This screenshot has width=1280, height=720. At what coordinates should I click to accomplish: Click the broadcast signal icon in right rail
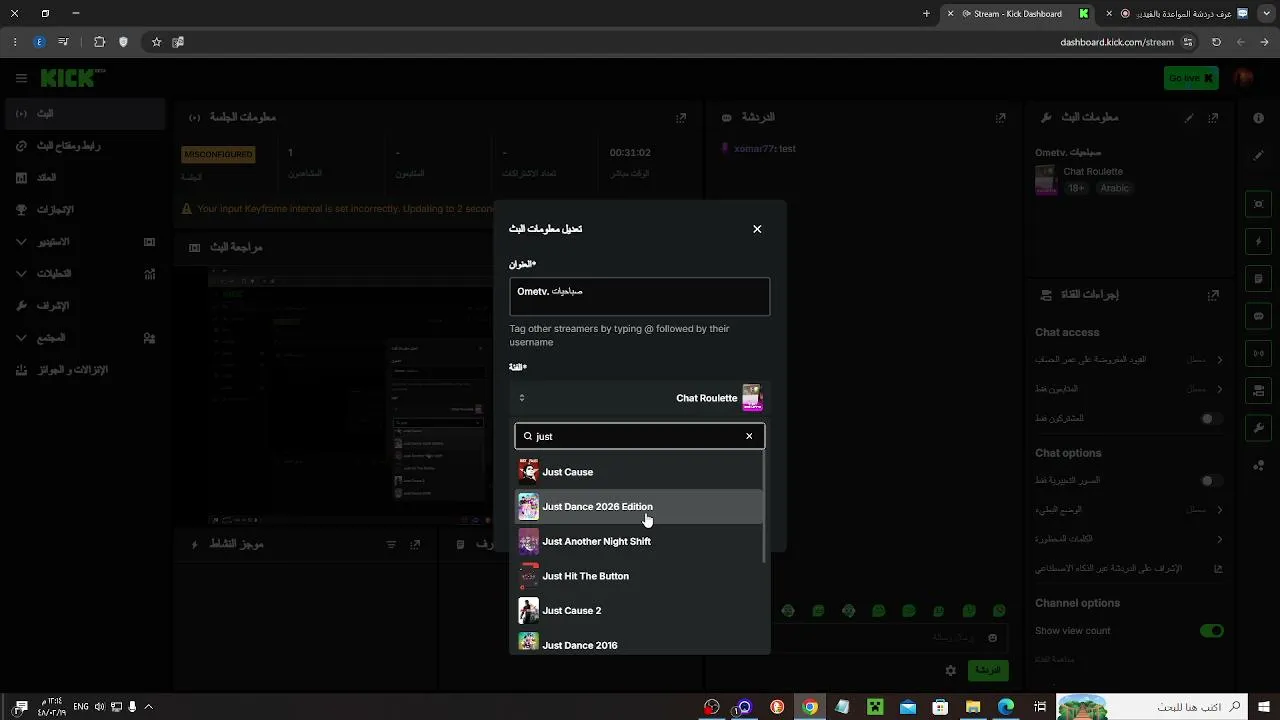pos(1259,353)
